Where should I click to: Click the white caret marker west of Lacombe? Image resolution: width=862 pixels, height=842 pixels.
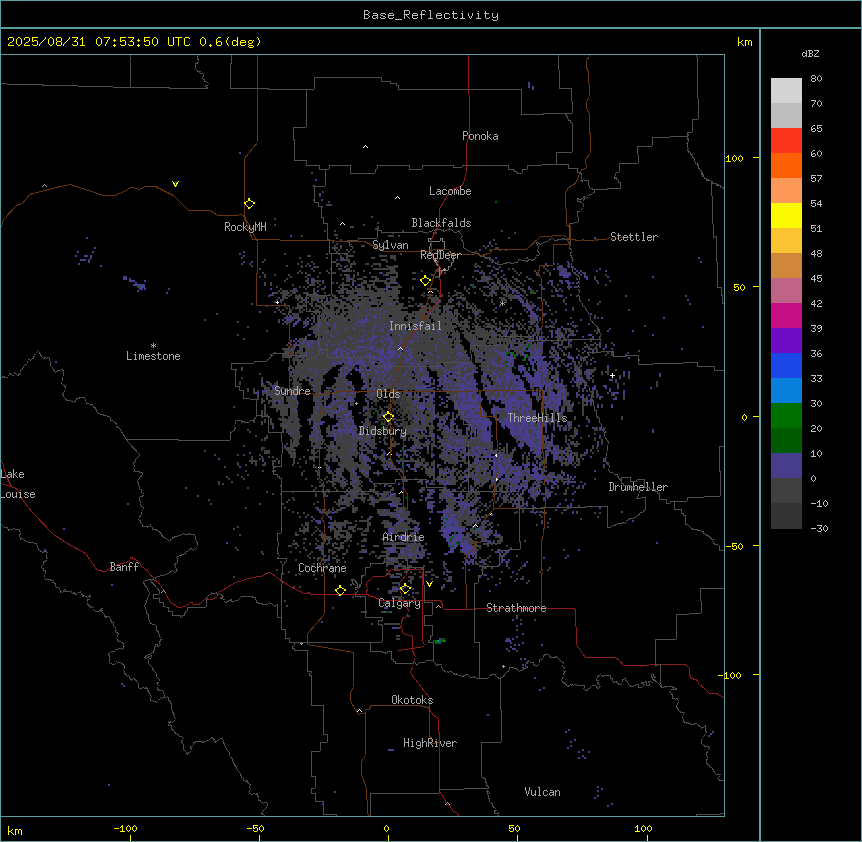coord(397,198)
